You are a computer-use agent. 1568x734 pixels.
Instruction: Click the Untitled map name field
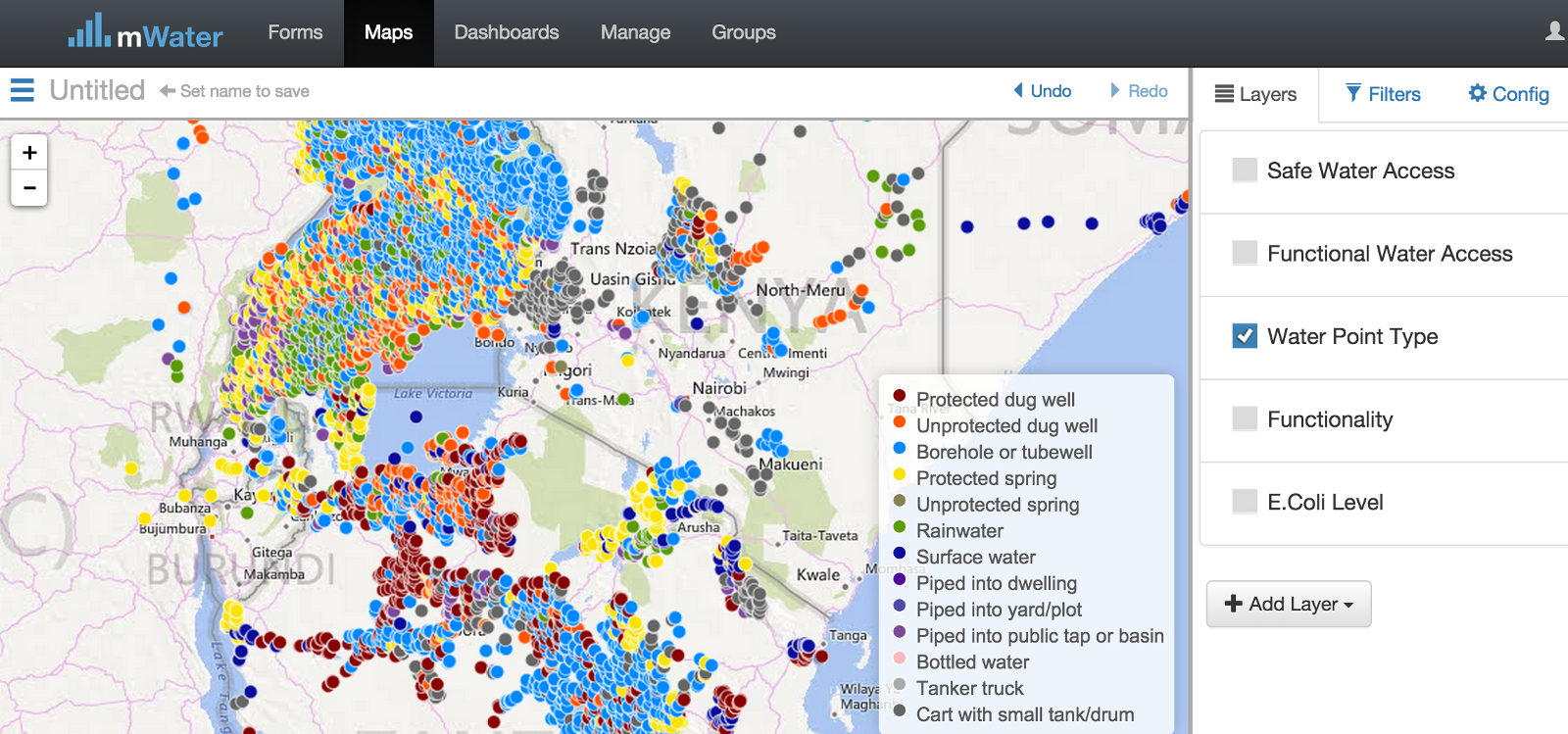click(x=97, y=90)
